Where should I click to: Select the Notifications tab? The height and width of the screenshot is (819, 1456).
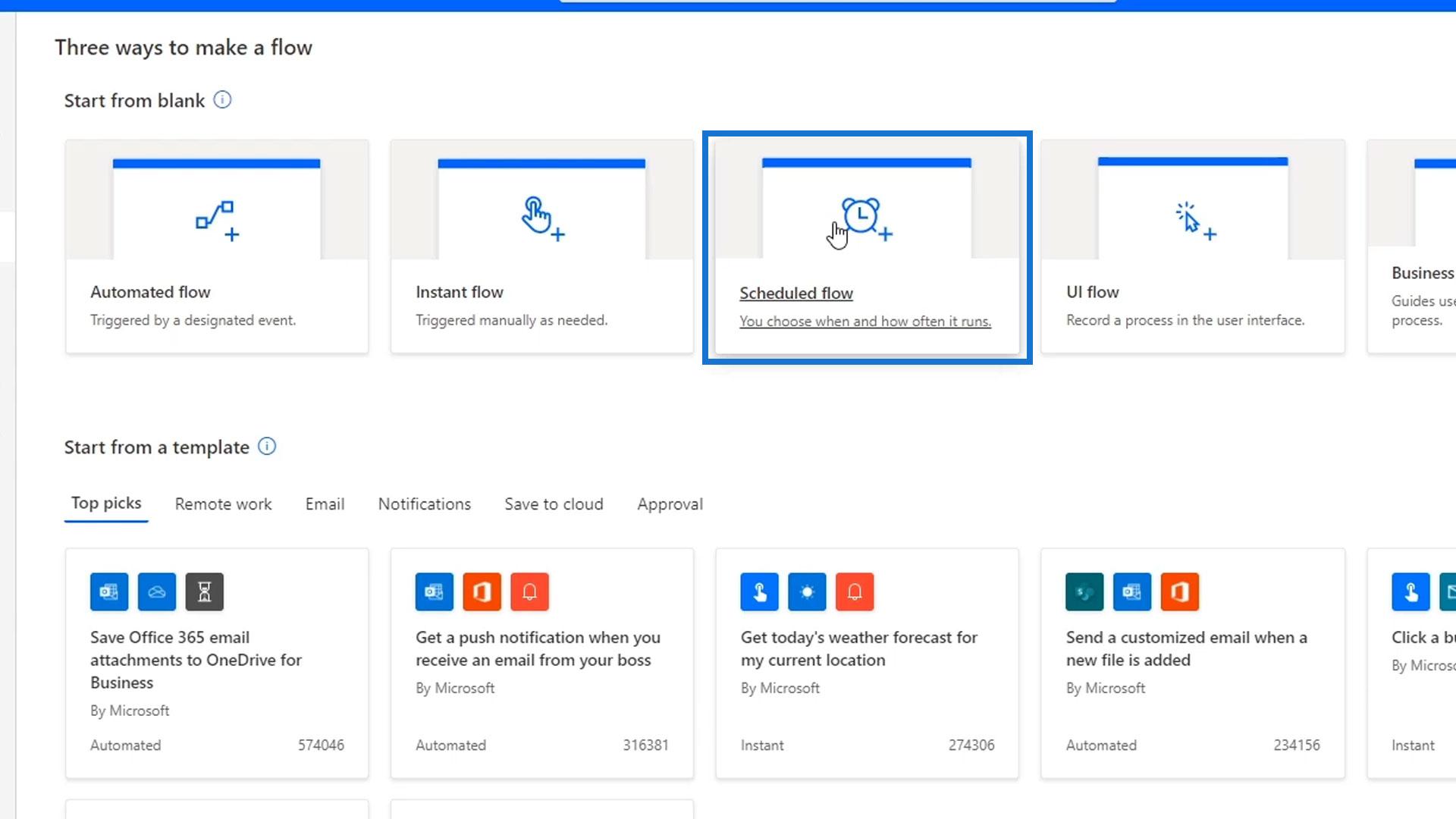pos(424,504)
